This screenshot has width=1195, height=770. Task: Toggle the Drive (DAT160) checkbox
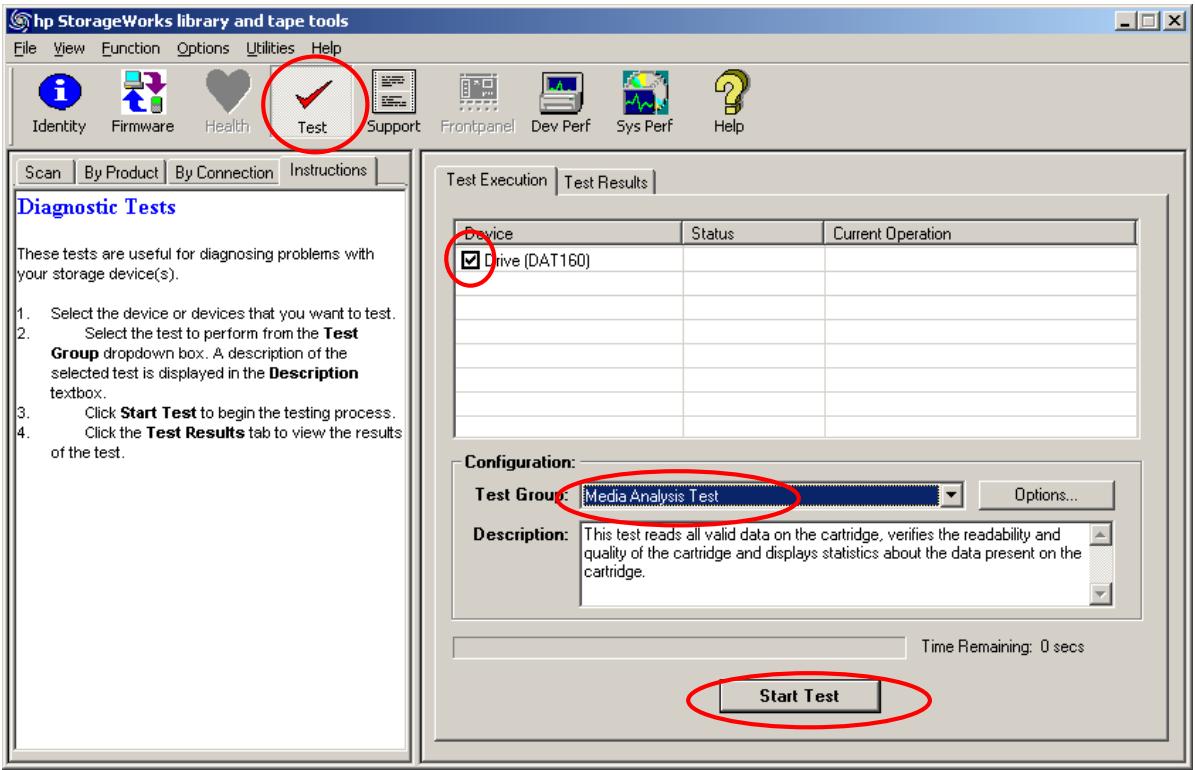[x=470, y=261]
